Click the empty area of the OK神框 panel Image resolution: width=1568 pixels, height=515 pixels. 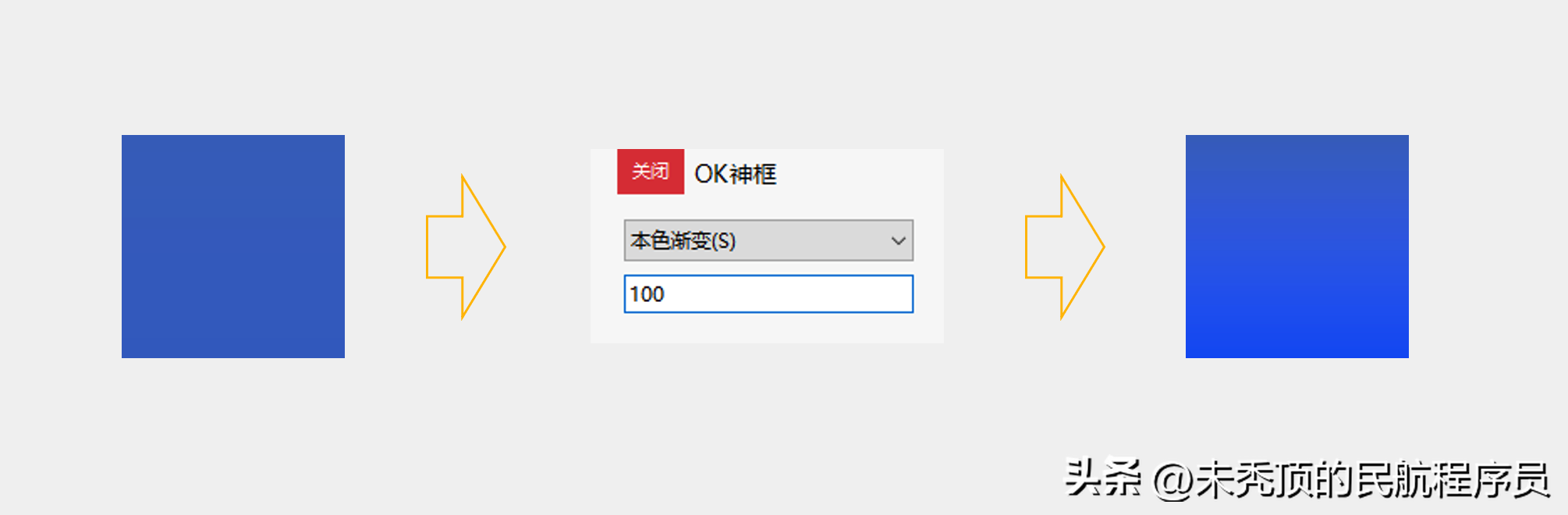coord(858,176)
